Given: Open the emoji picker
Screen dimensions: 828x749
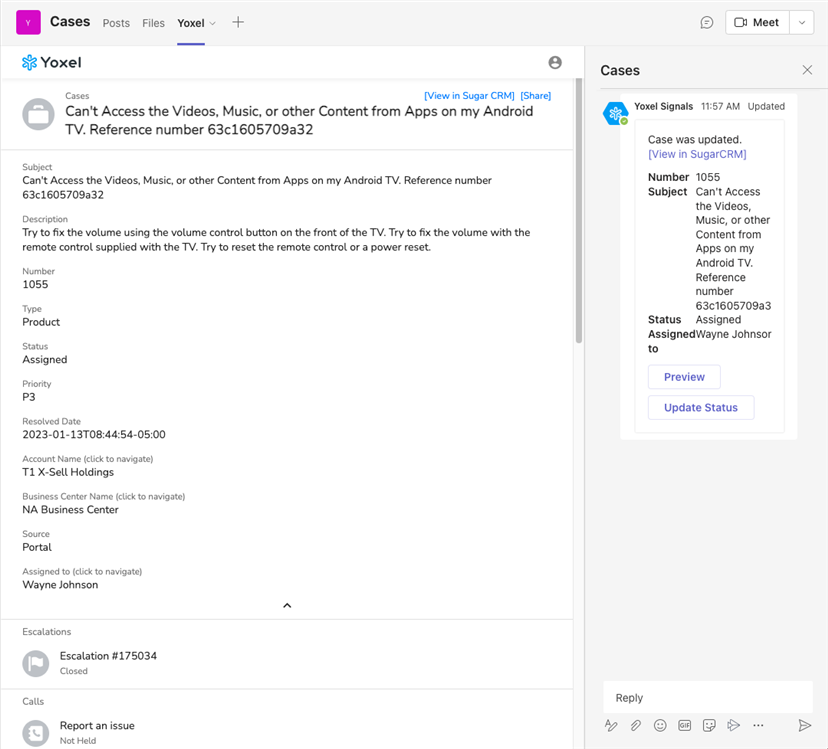Looking at the screenshot, I should pos(660,725).
